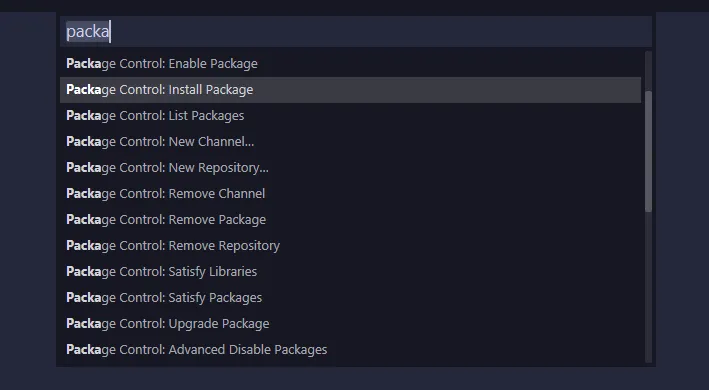Click the command list scrollbar thumb
The image size is (709, 390).
tap(648, 151)
